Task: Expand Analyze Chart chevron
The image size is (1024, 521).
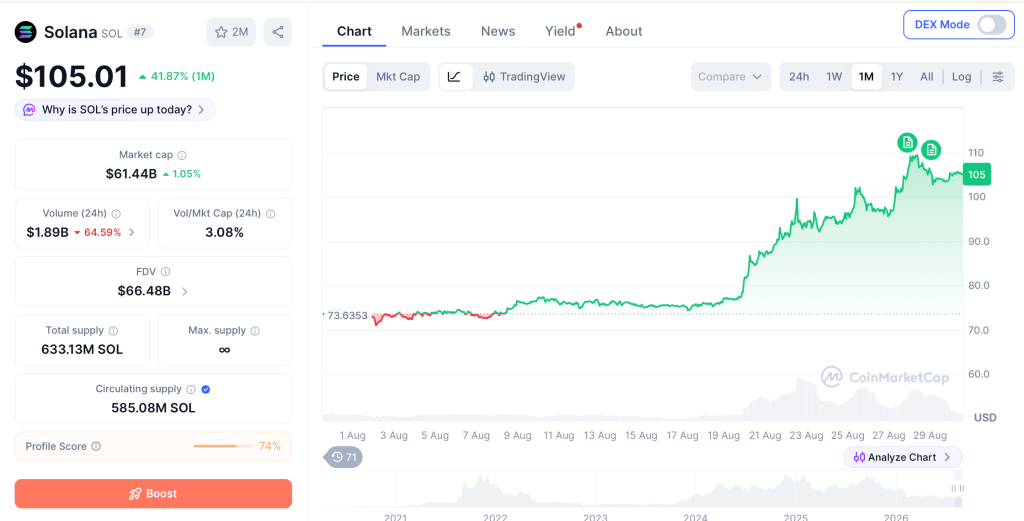Action: pos(947,457)
